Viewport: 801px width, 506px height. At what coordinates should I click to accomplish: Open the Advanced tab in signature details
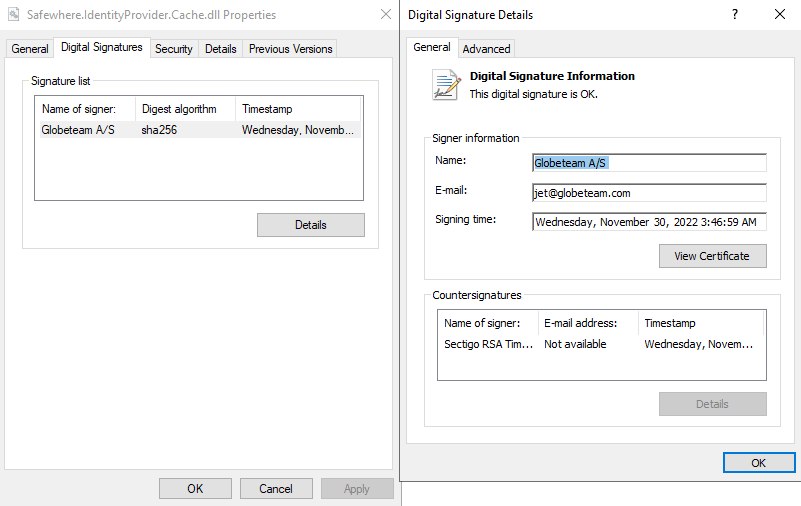coord(486,49)
